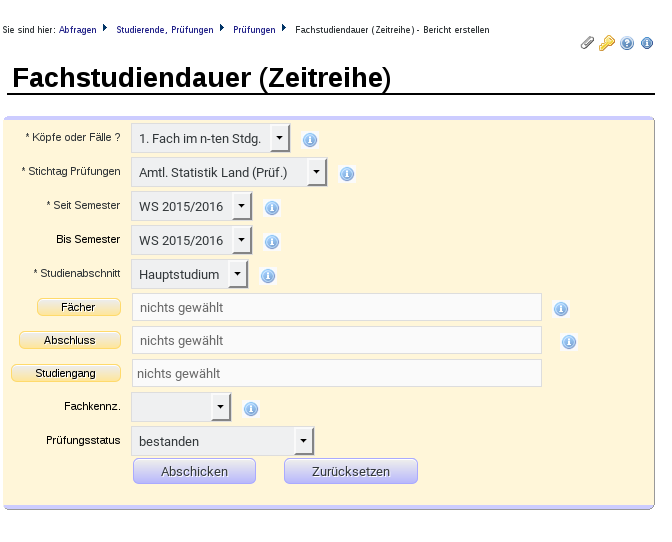
Task: Show info for Köpfe oder Fälle
Action: coord(310,140)
